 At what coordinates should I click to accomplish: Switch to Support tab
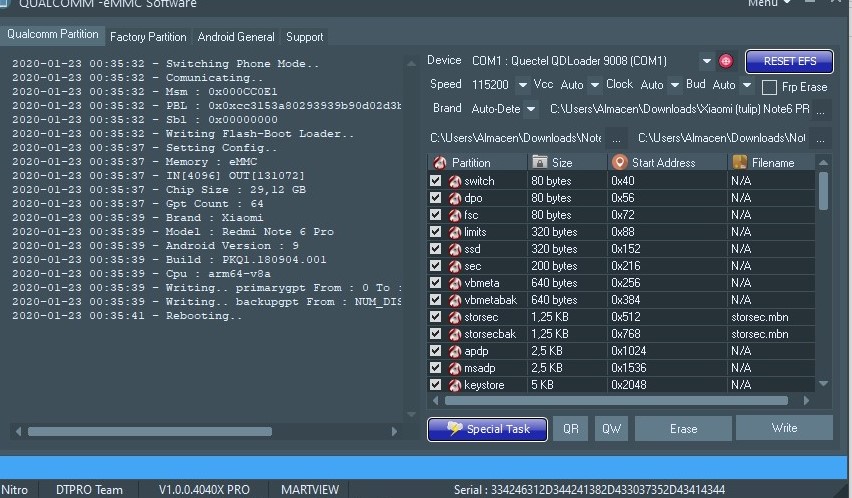[304, 37]
